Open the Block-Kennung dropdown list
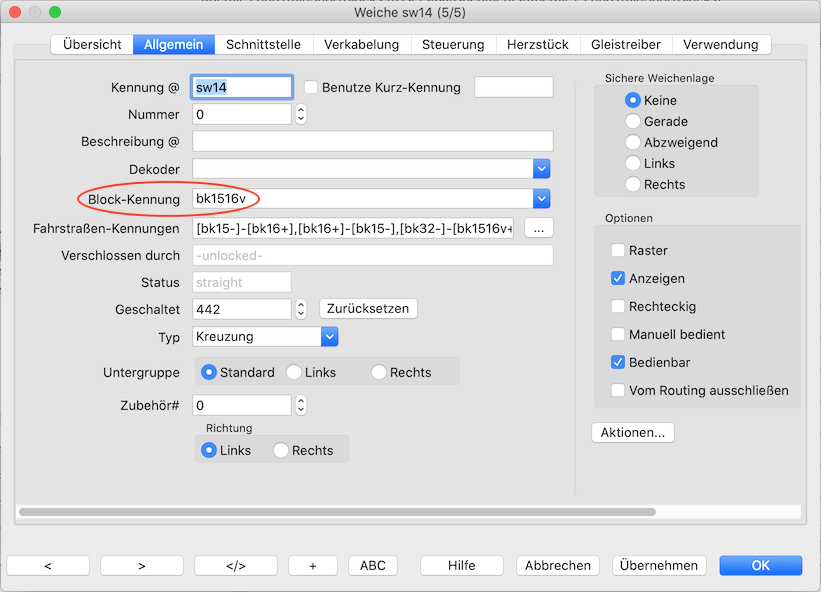The height and width of the screenshot is (592, 821). point(542,199)
